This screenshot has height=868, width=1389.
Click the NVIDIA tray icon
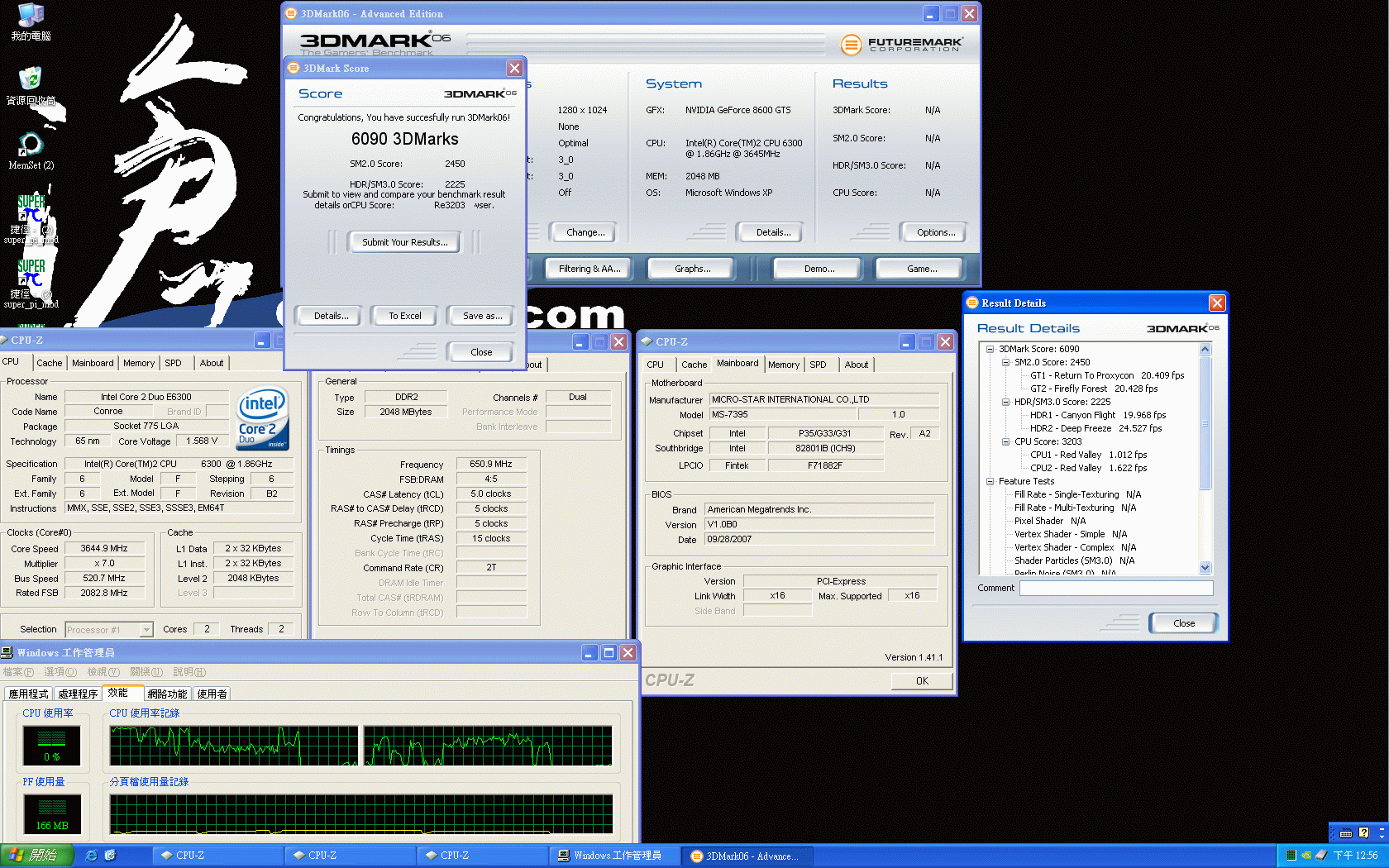[x=1305, y=856]
